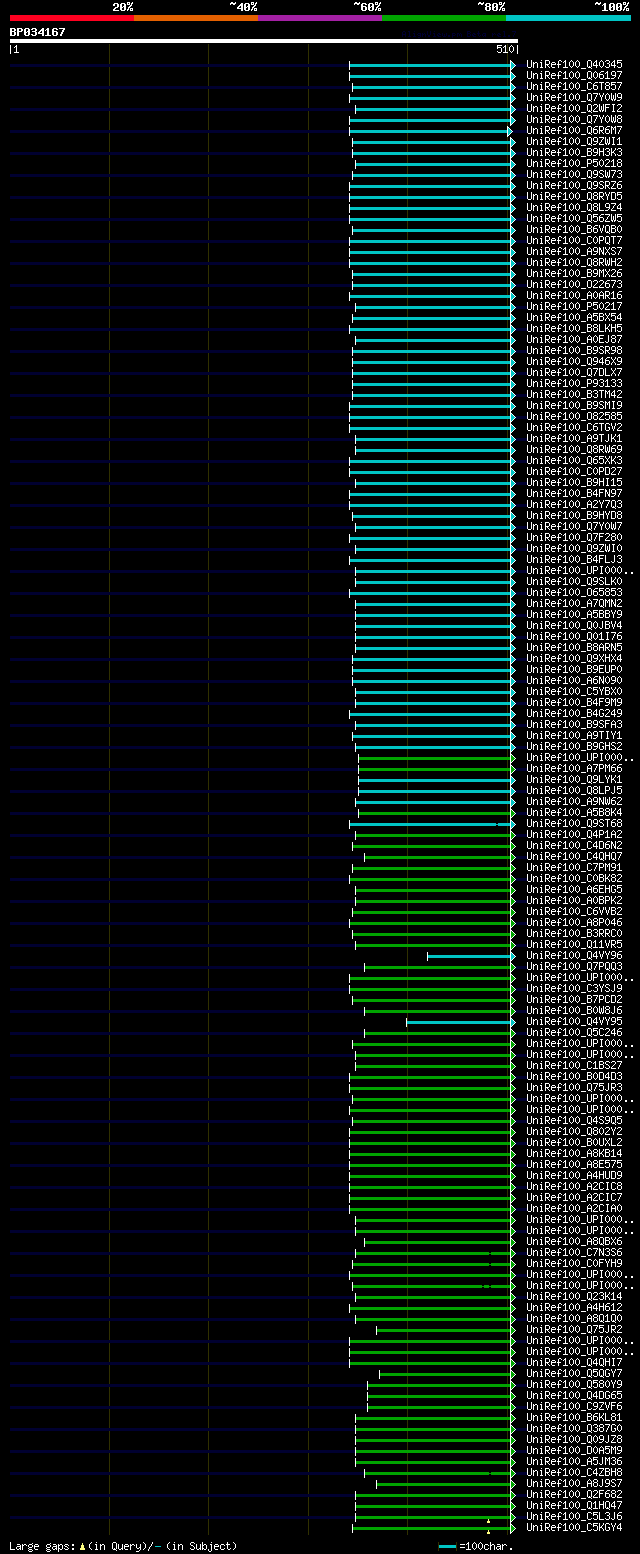Select hit label UniRef100_B8LKH5
Image resolution: width=640 pixels, height=1554 pixels.
click(574, 328)
